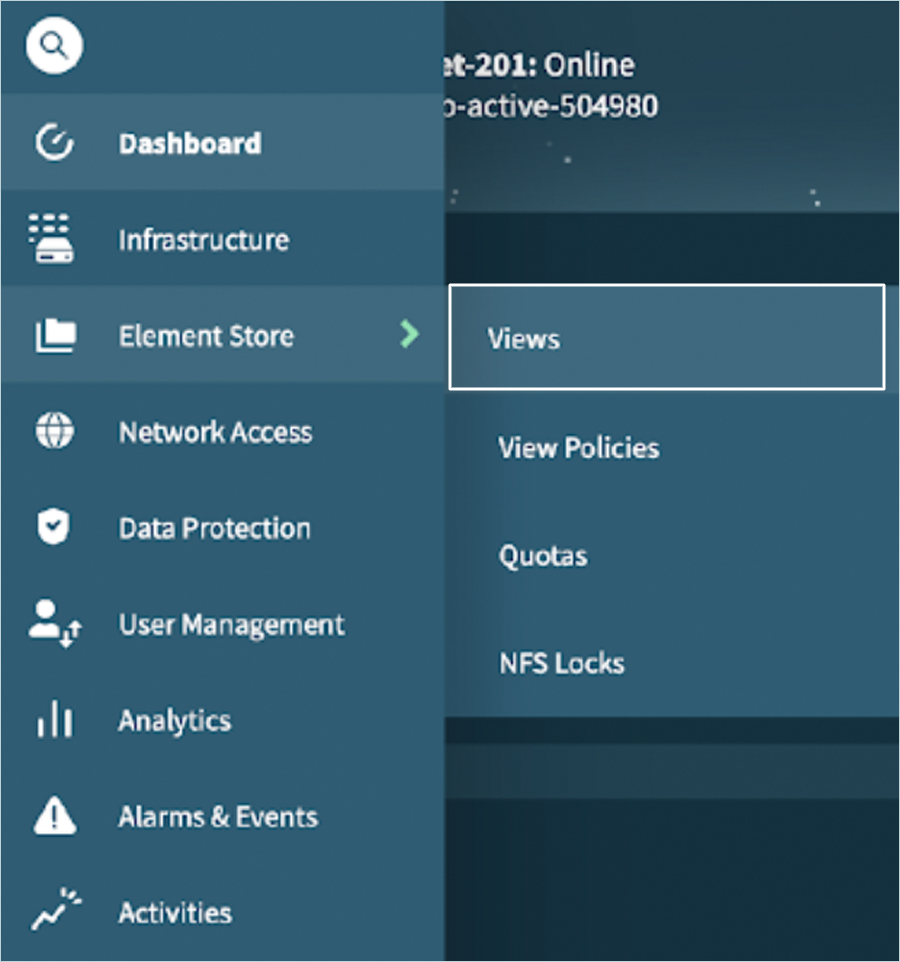Click the Network Access globe icon
Viewport: 900px width, 962px height.
click(x=54, y=432)
